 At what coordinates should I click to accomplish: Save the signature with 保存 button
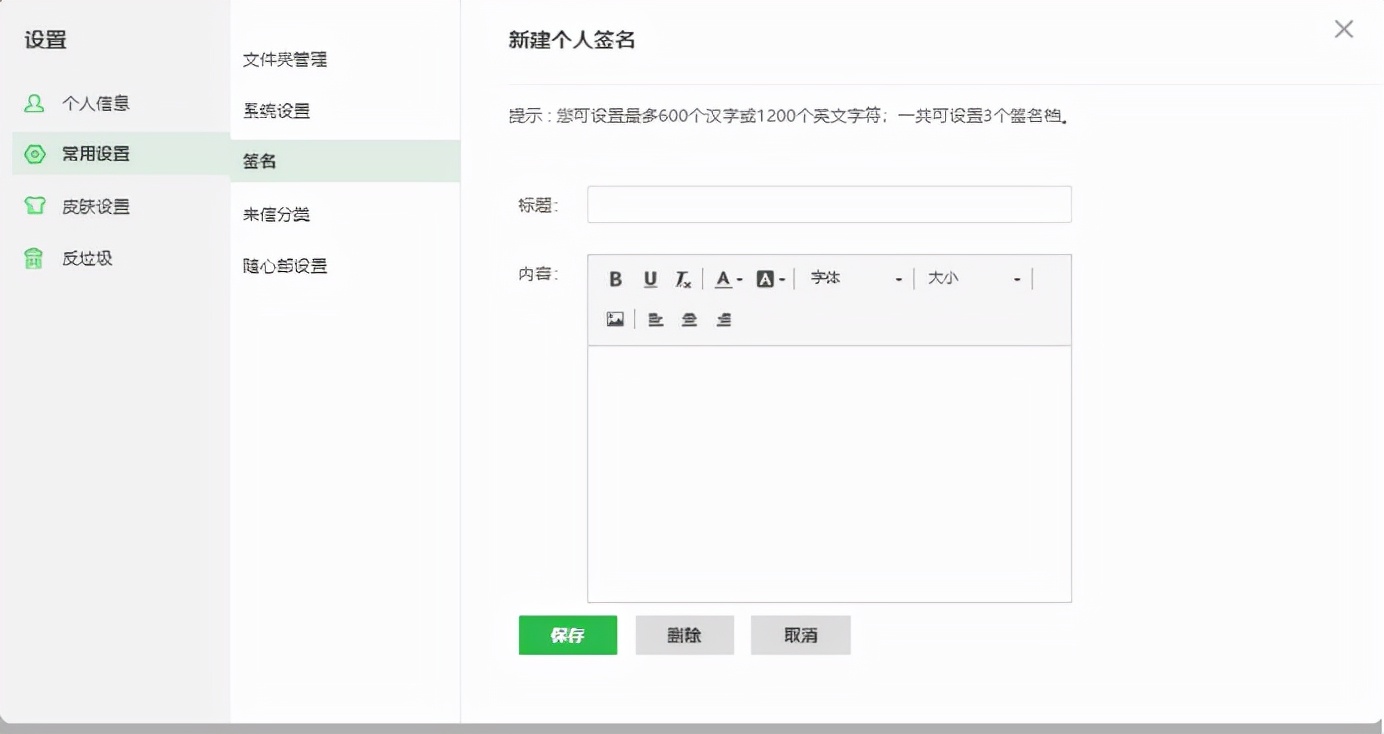click(567, 635)
